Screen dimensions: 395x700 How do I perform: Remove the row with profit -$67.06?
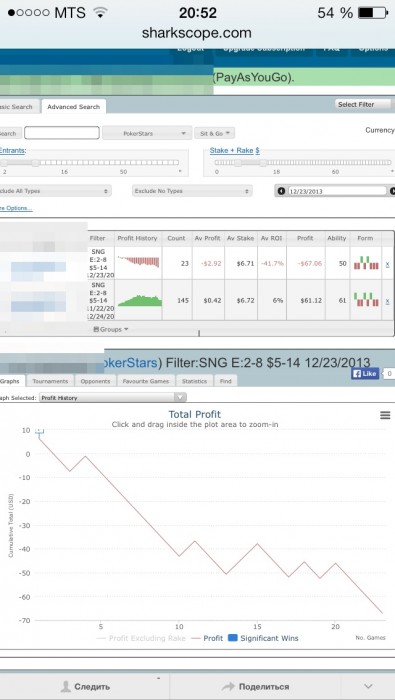coord(387,265)
